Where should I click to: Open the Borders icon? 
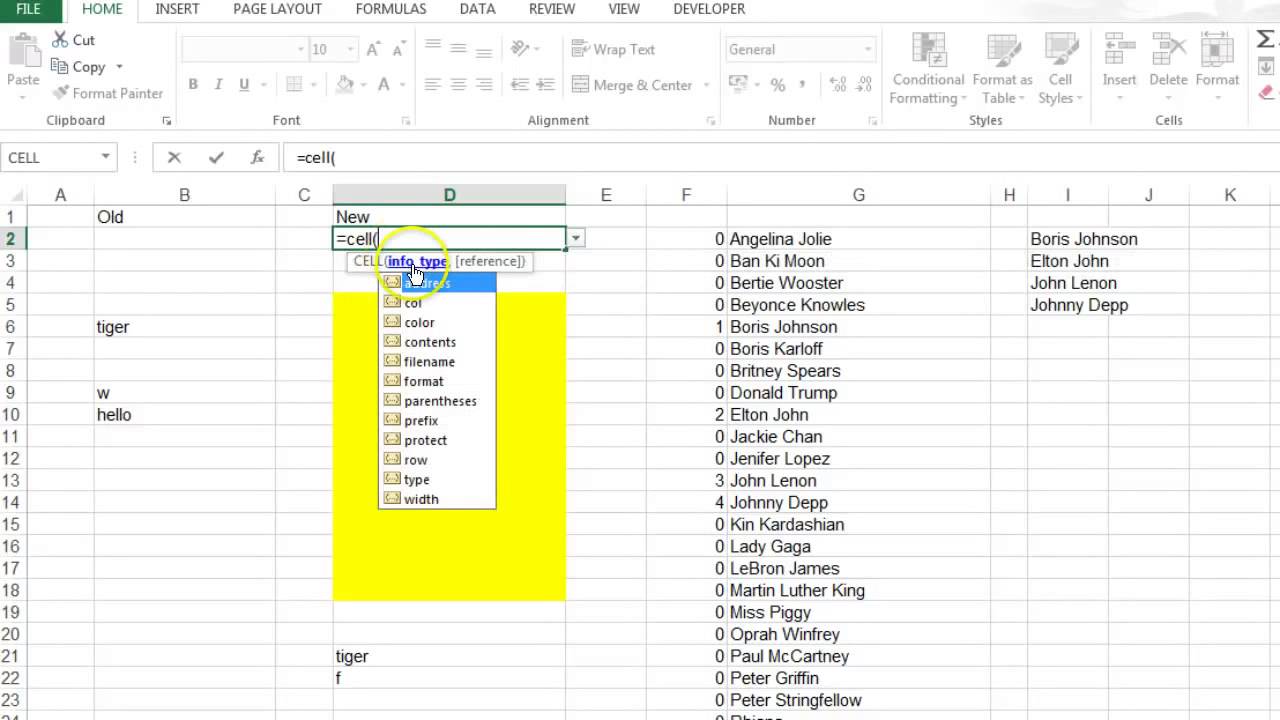(x=294, y=85)
